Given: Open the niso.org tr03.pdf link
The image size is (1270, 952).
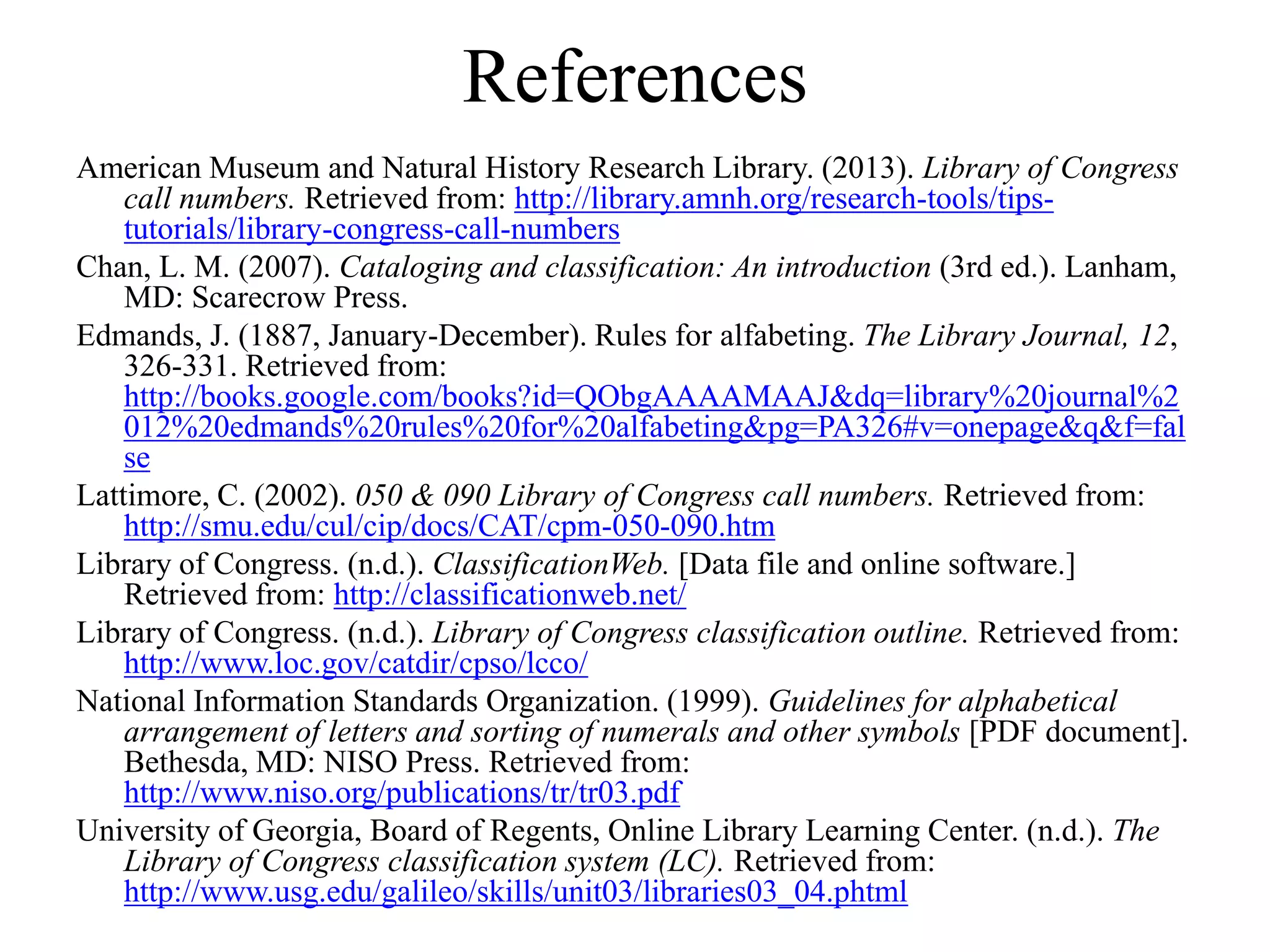Looking at the screenshot, I should [402, 793].
